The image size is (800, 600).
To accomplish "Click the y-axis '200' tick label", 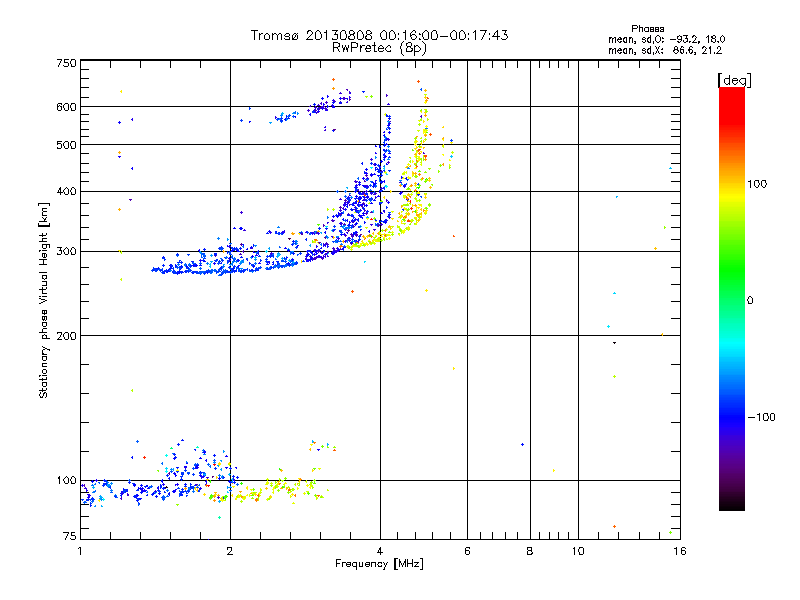I will coord(66,336).
